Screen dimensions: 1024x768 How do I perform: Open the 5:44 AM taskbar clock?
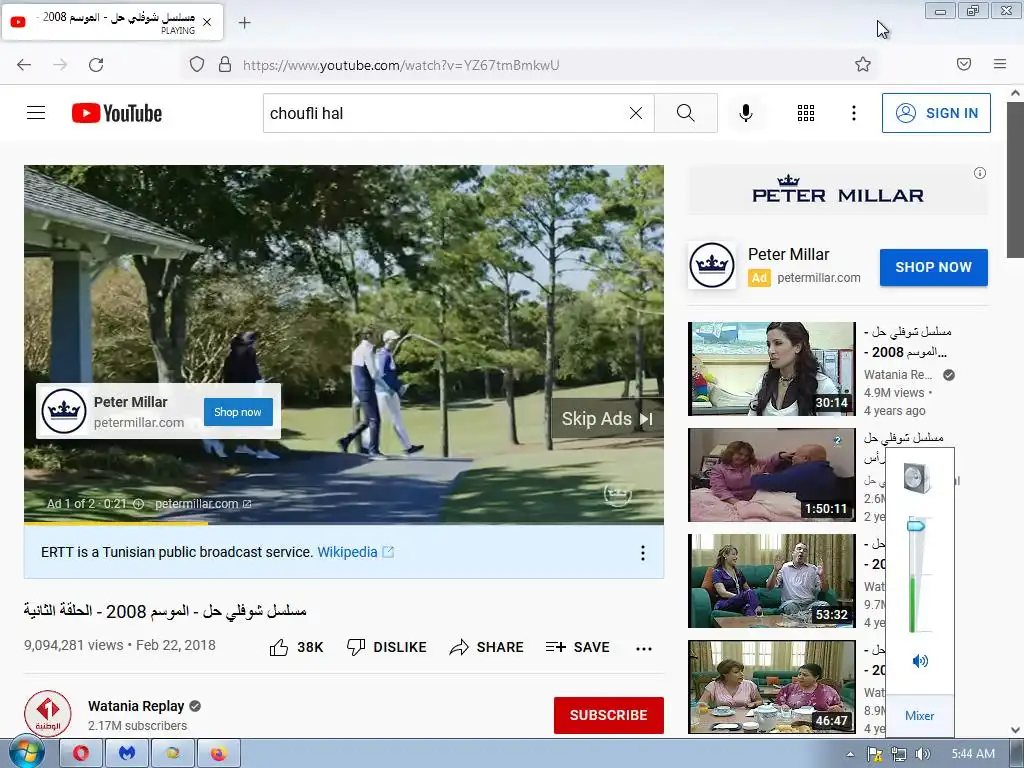tap(973, 754)
